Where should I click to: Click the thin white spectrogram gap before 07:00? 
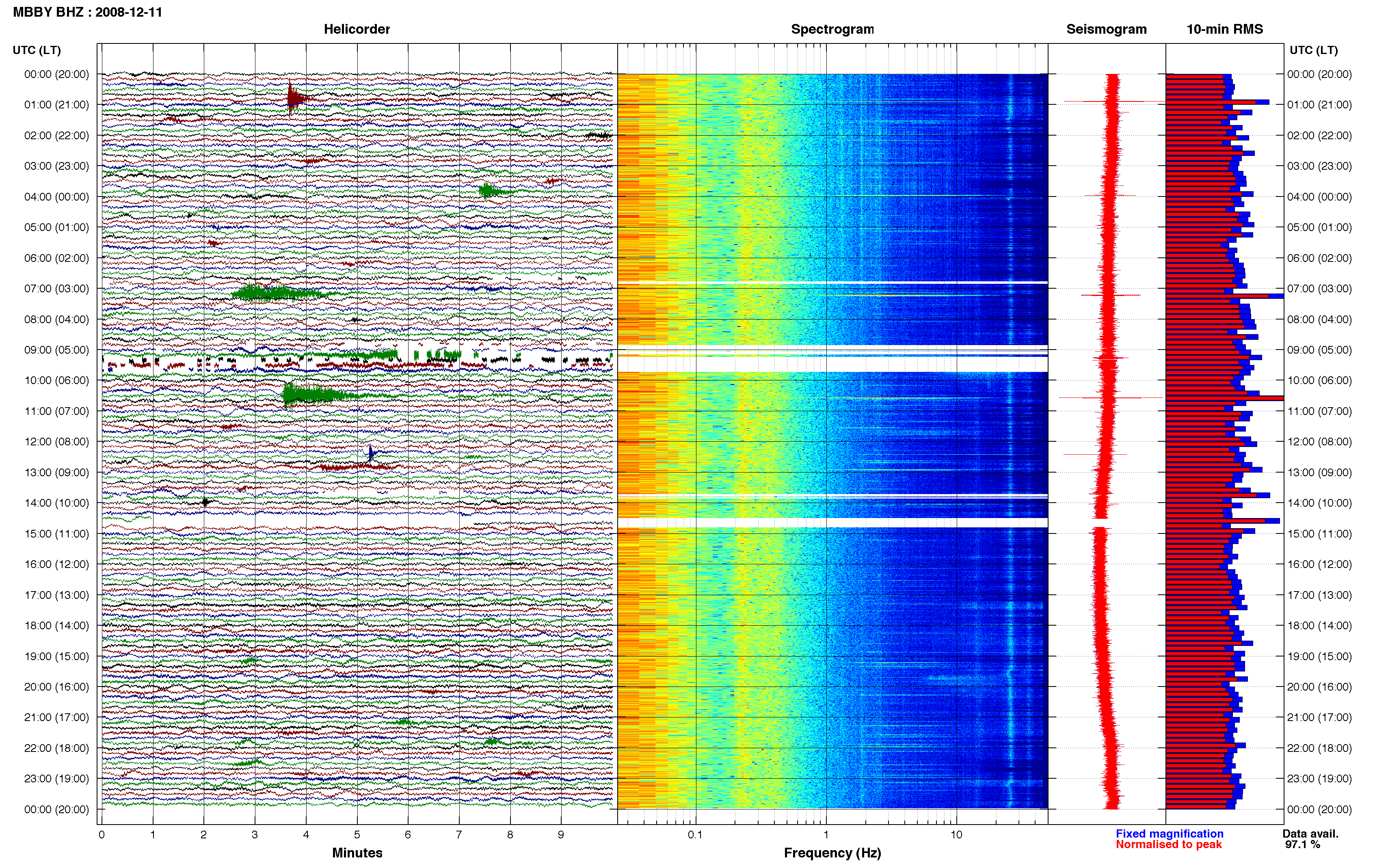coord(832,283)
